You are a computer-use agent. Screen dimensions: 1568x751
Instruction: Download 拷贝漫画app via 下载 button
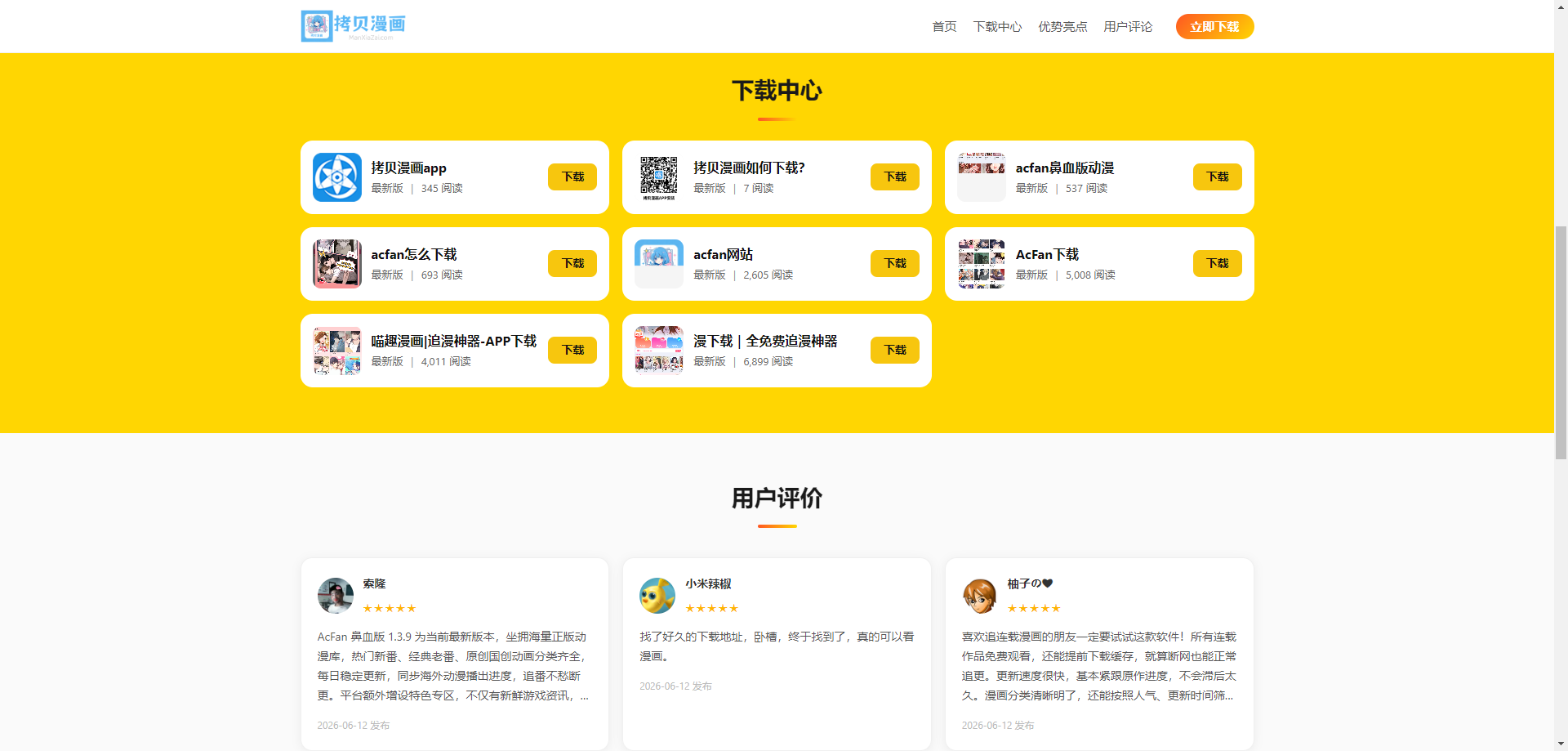[x=572, y=177]
